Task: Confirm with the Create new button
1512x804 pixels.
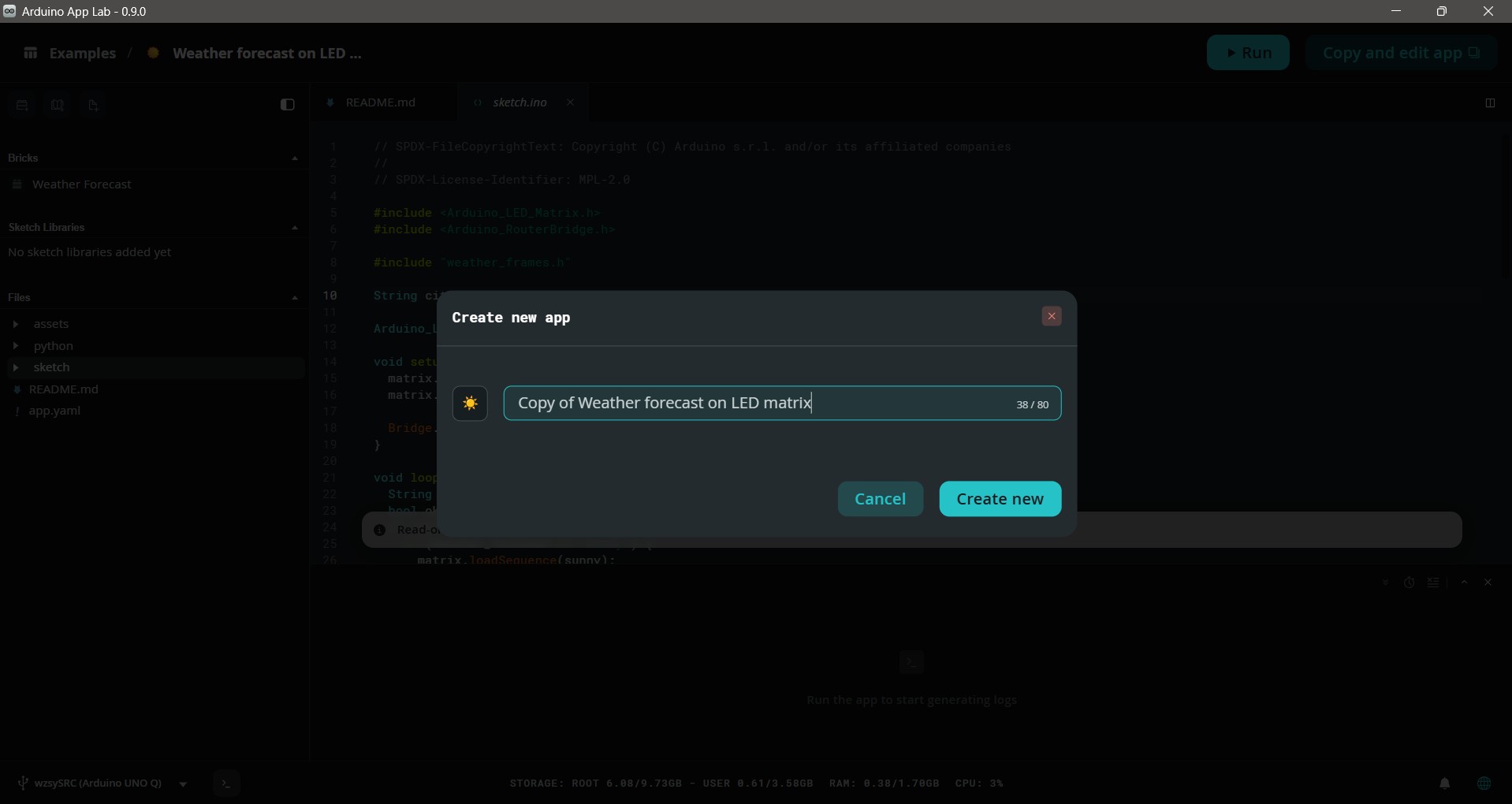Action: [x=1000, y=499]
